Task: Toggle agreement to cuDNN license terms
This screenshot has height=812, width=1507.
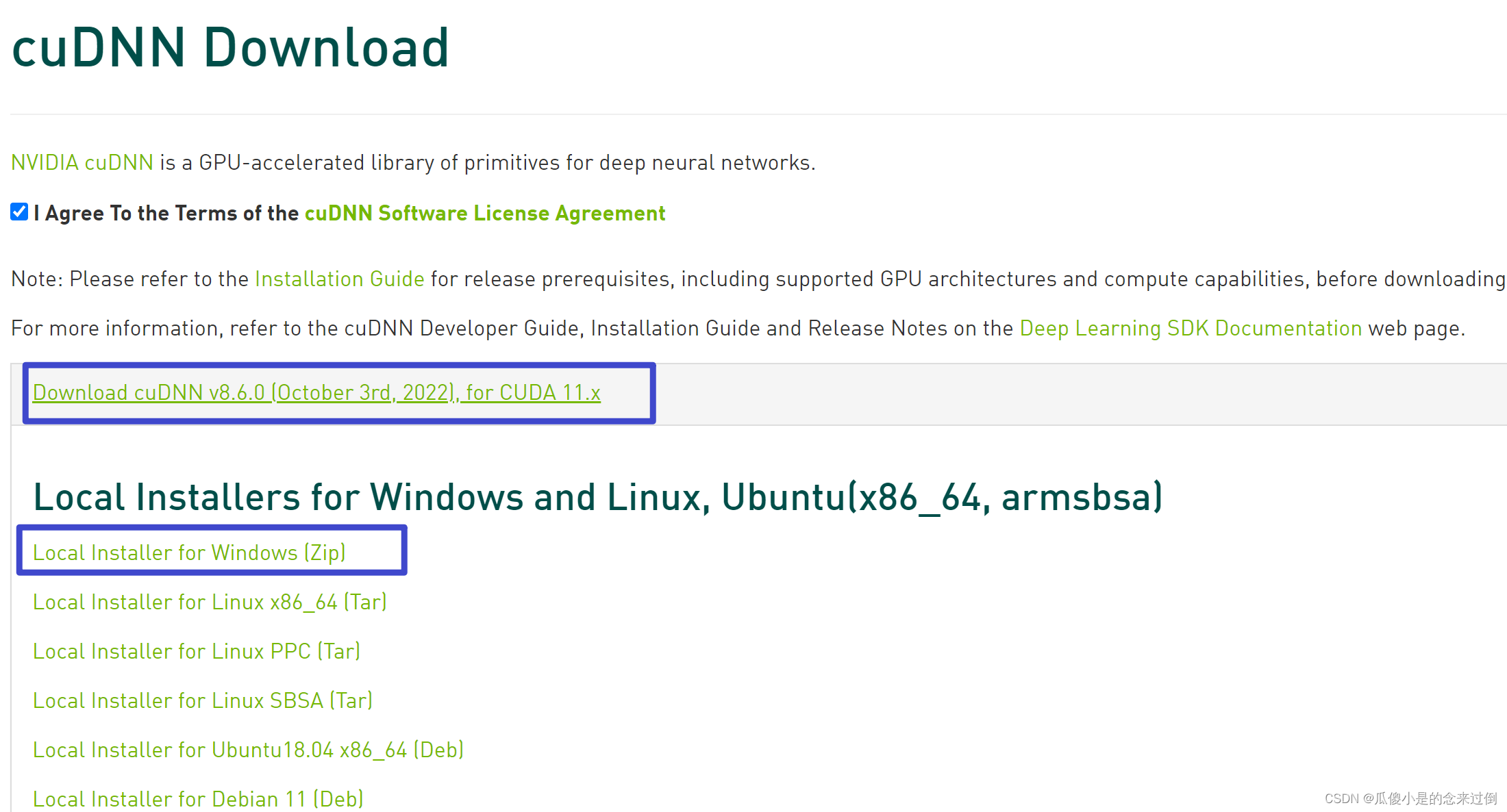Action: click(18, 212)
